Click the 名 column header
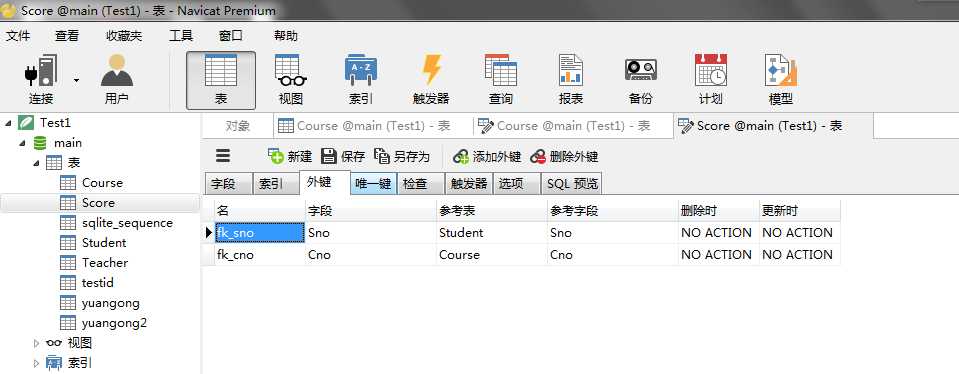Image resolution: width=959 pixels, height=374 pixels. (x=259, y=211)
